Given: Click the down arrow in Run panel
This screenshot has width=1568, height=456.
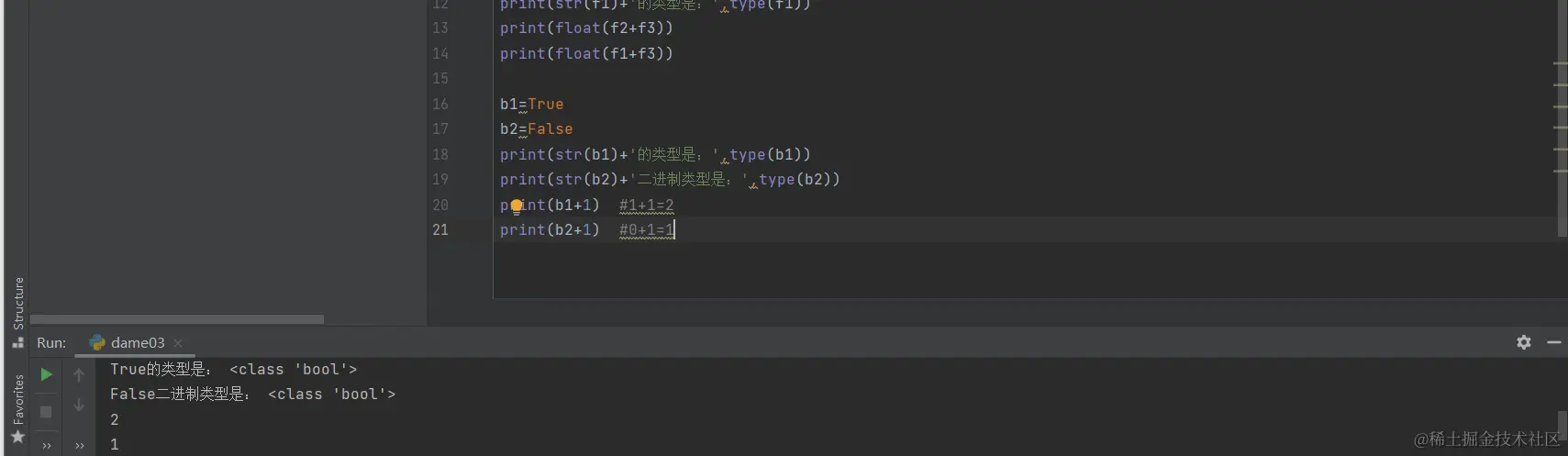Looking at the screenshot, I should (79, 405).
